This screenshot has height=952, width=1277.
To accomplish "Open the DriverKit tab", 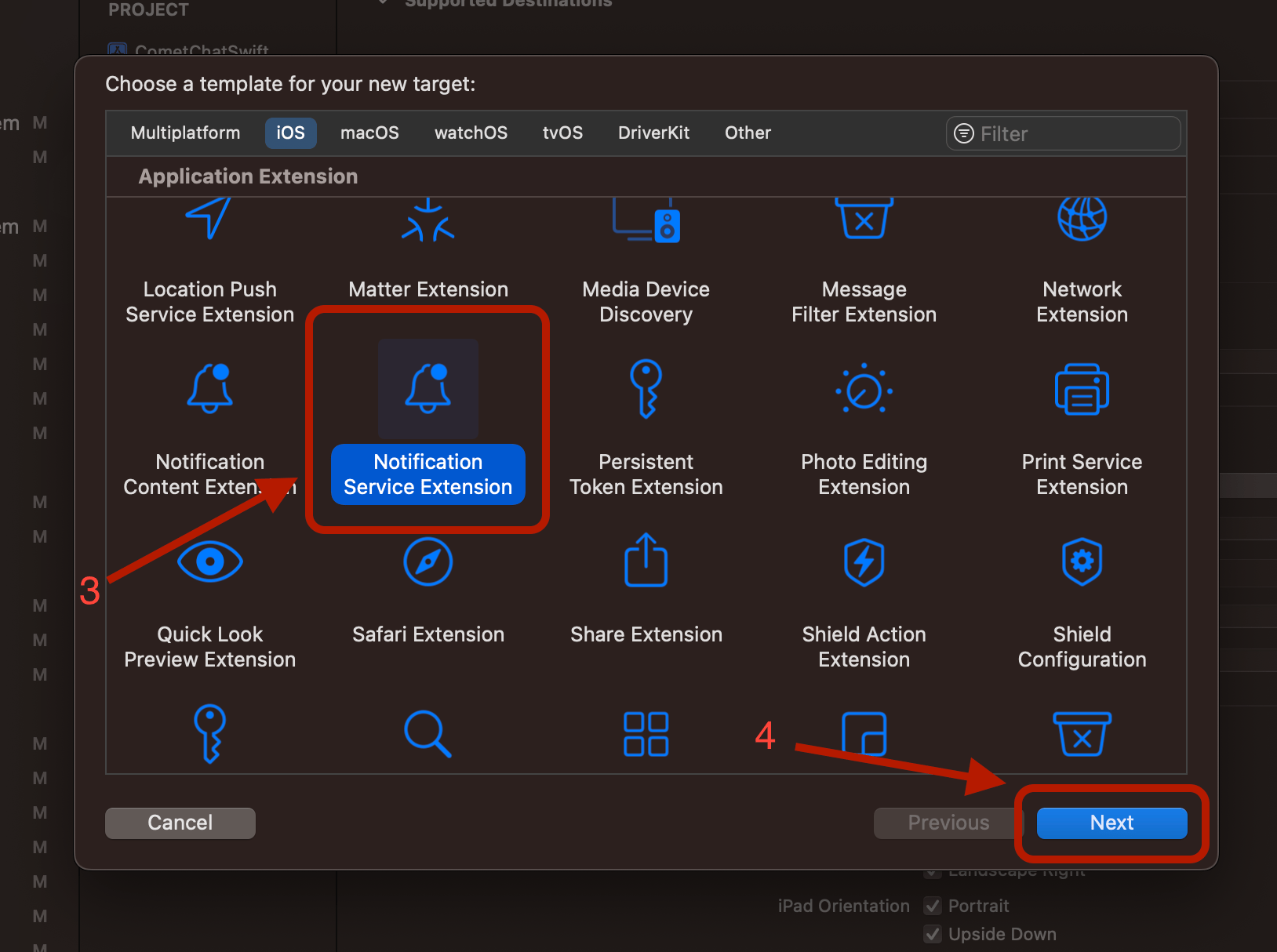I will click(653, 133).
